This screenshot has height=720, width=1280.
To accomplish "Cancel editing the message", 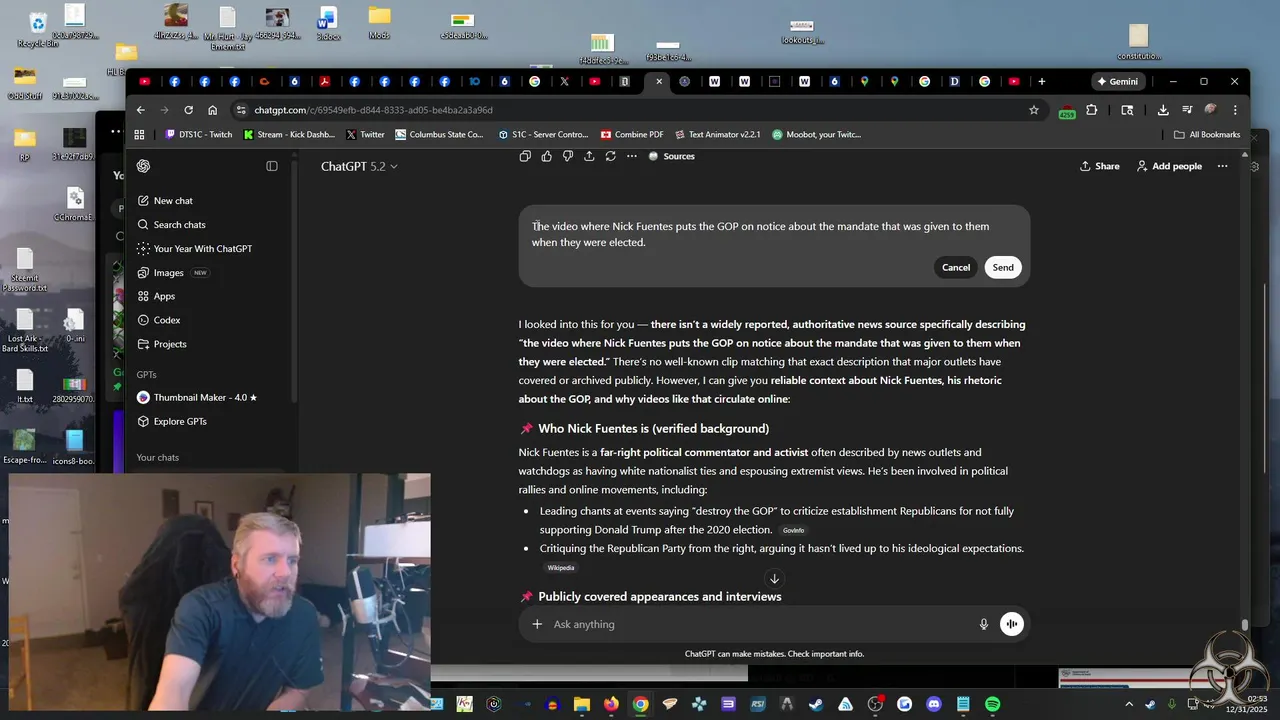I will pyautogui.click(x=956, y=268).
